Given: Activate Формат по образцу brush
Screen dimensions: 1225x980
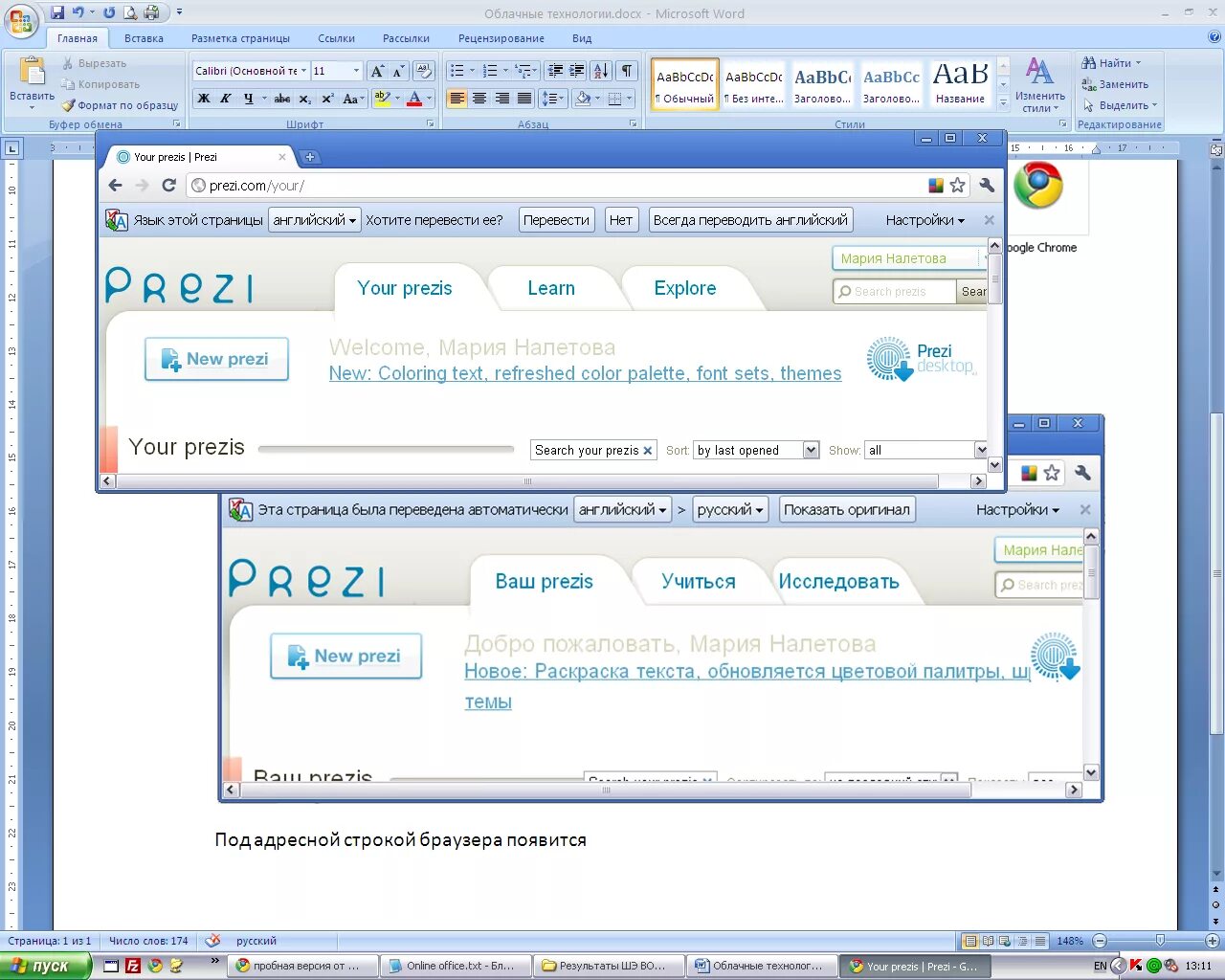Looking at the screenshot, I should coord(121,105).
